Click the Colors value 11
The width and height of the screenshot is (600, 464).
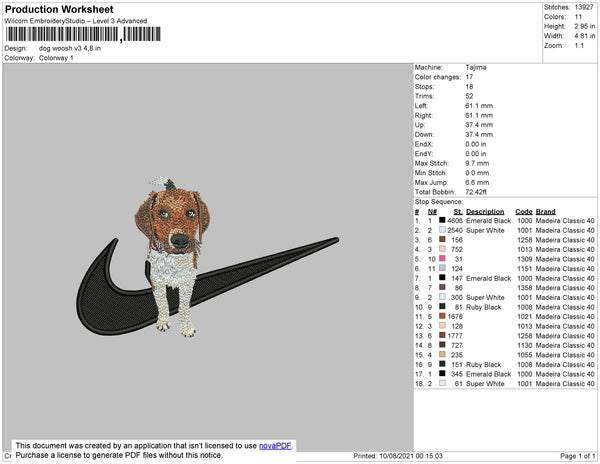(578, 17)
